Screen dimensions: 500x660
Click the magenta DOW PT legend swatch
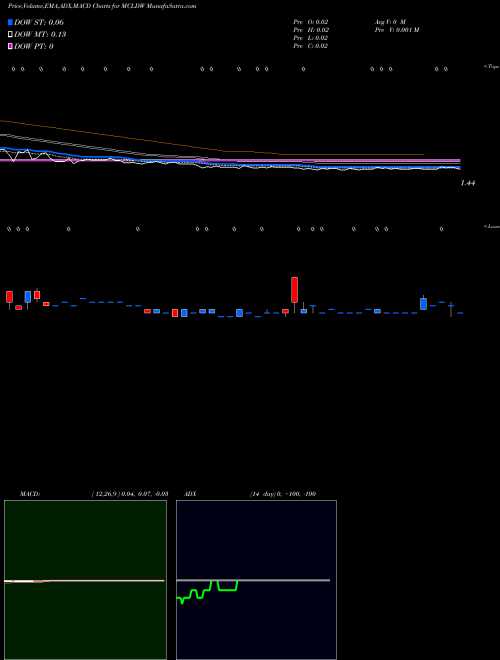click(10, 46)
